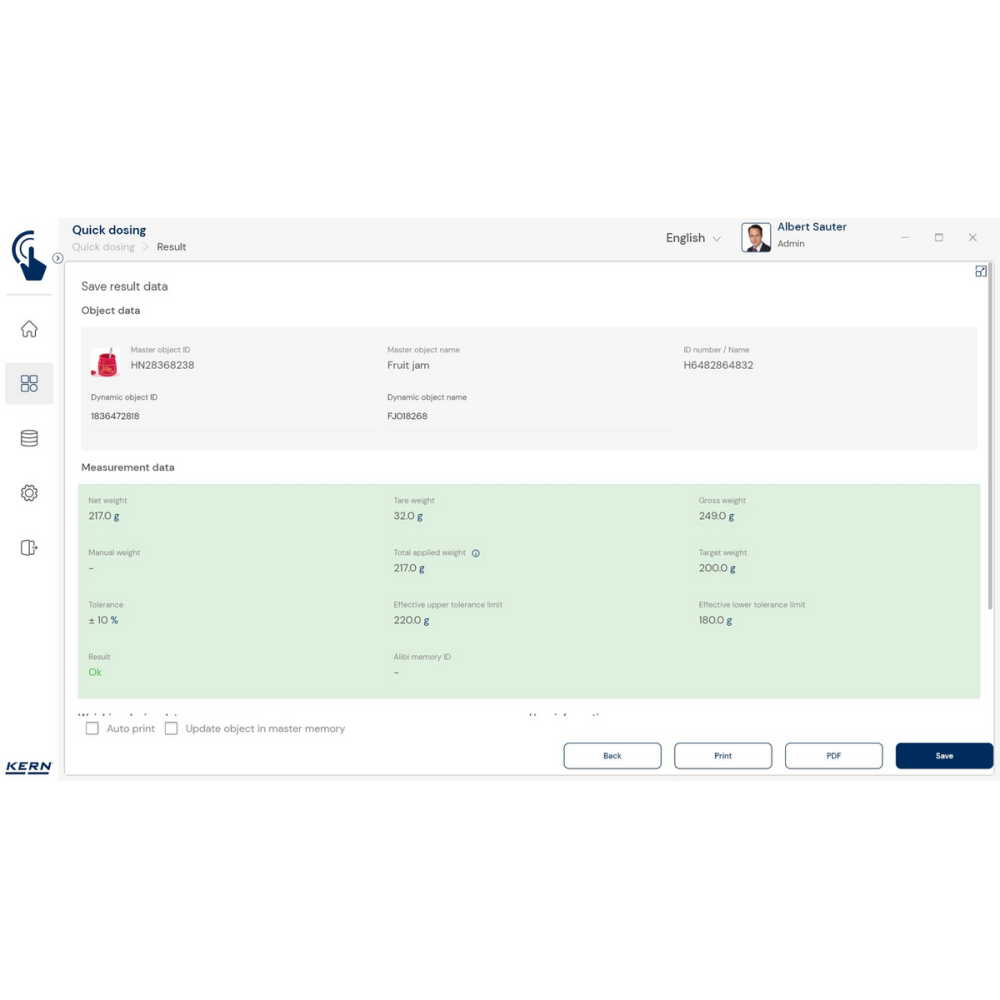Open the English language dropdown
This screenshot has width=1000, height=1000.
693,238
